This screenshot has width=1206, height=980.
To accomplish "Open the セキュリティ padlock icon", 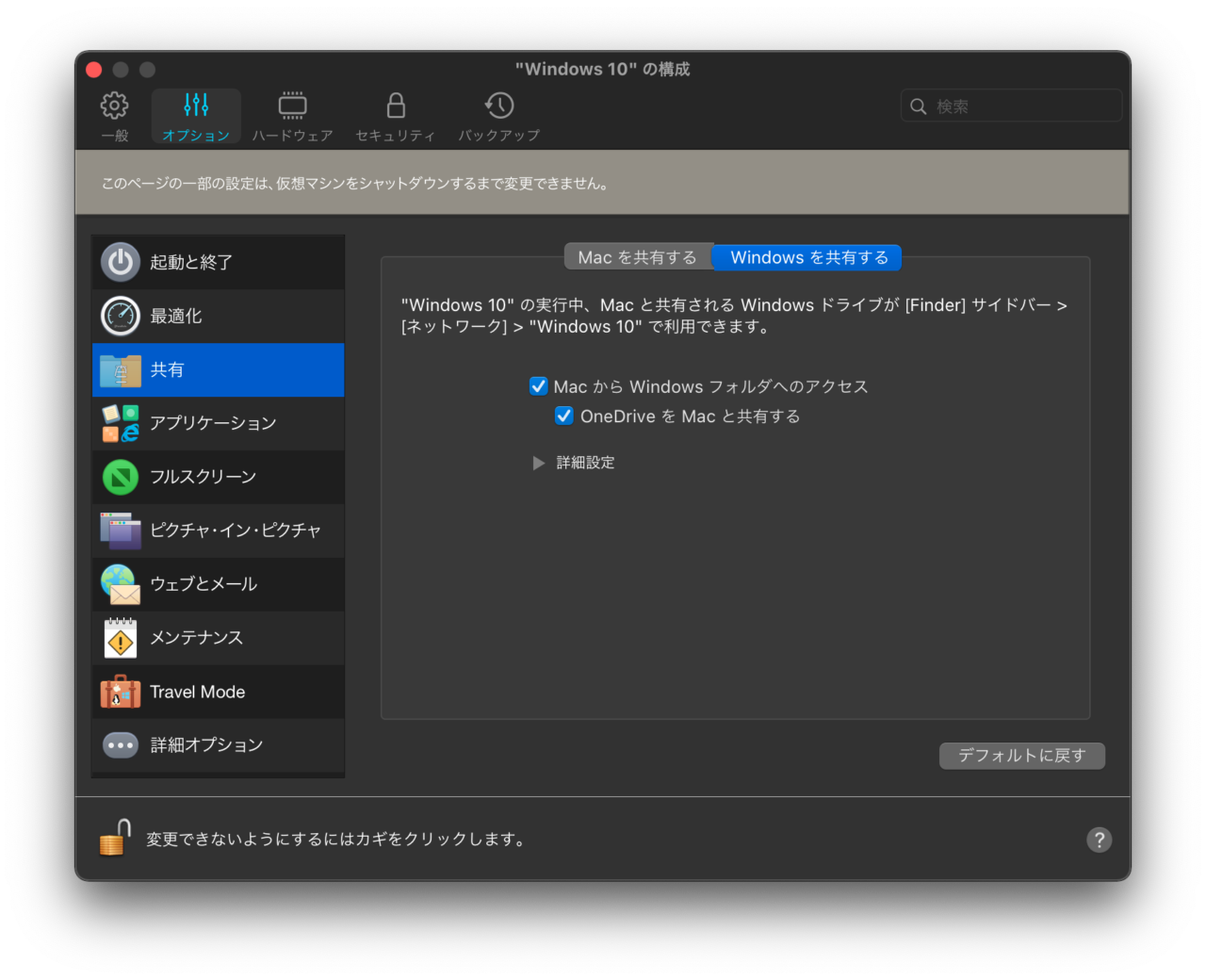I will point(396,105).
